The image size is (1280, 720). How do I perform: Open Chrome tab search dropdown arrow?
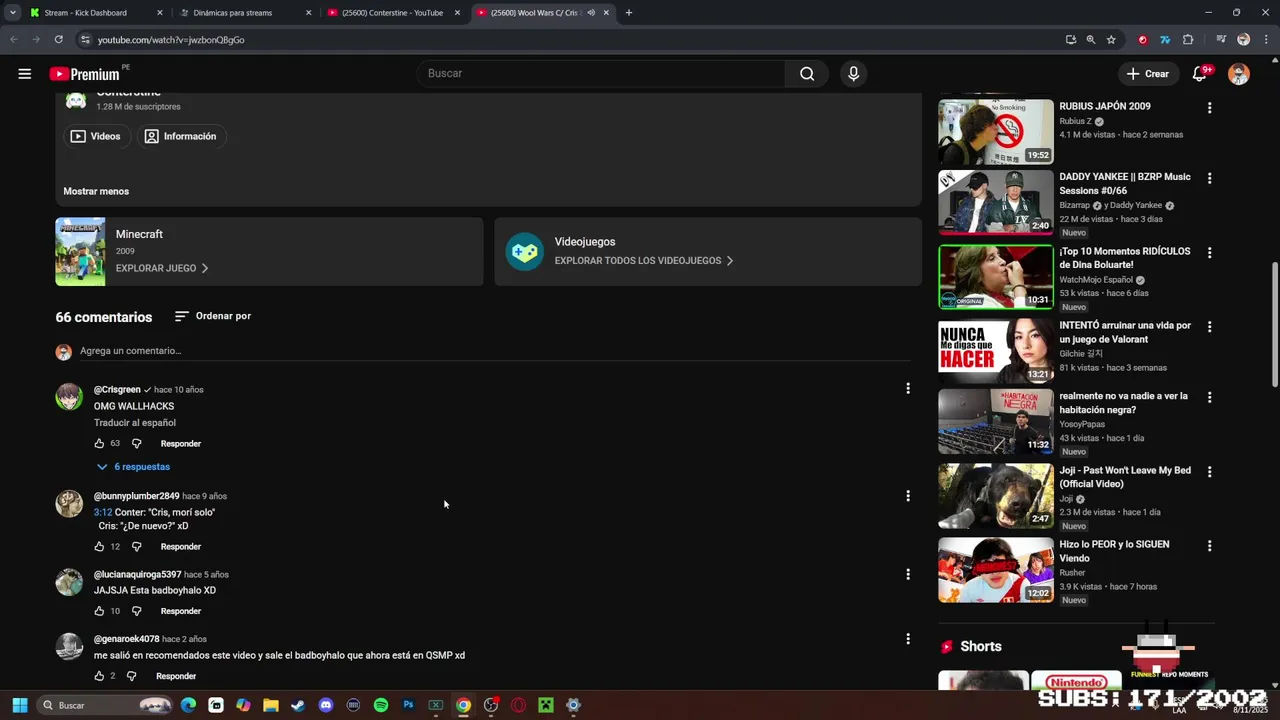(13, 13)
